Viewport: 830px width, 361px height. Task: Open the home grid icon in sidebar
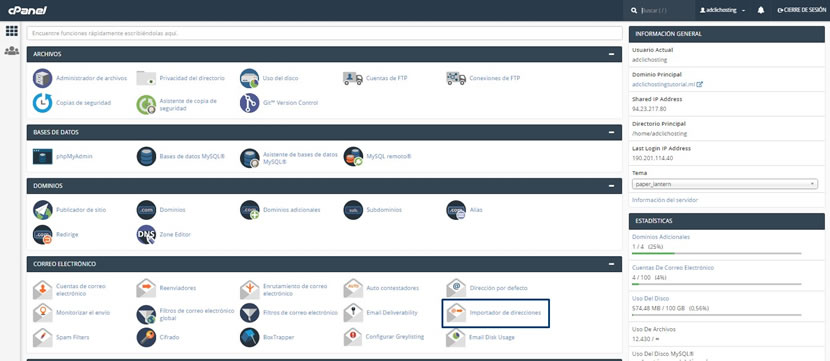coord(12,31)
